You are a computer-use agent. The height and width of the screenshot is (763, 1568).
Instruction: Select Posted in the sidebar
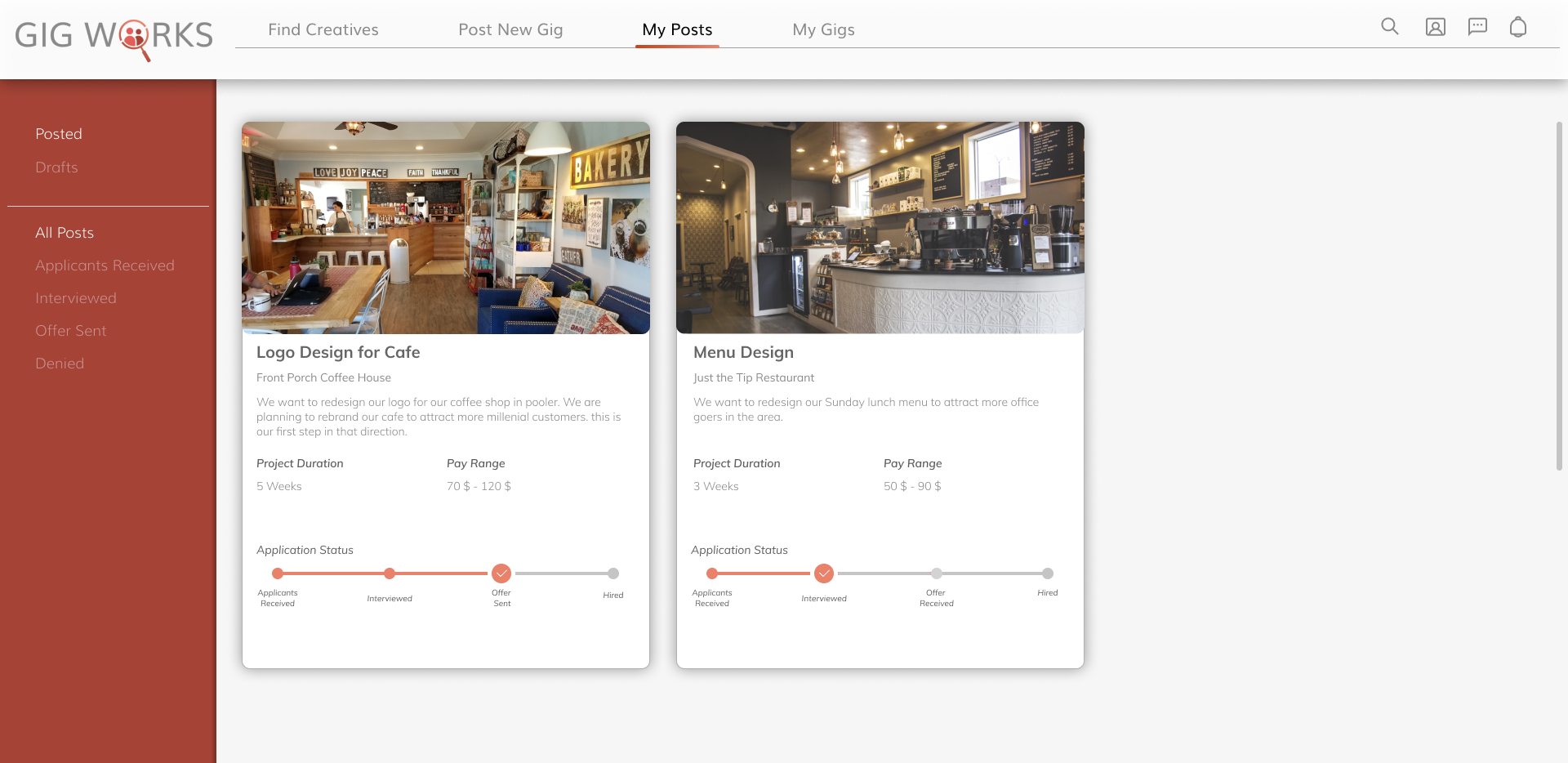click(59, 134)
